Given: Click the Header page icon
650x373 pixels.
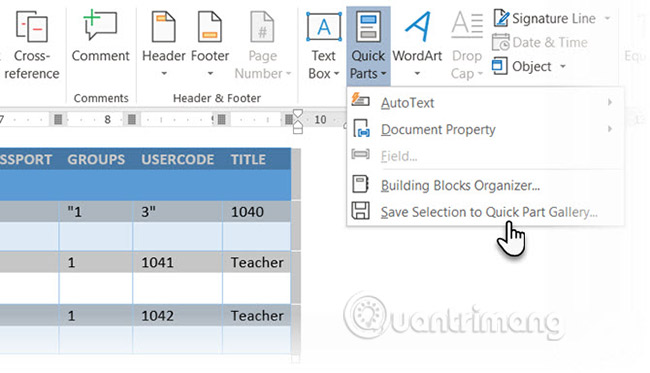Looking at the screenshot, I should coord(163,27).
